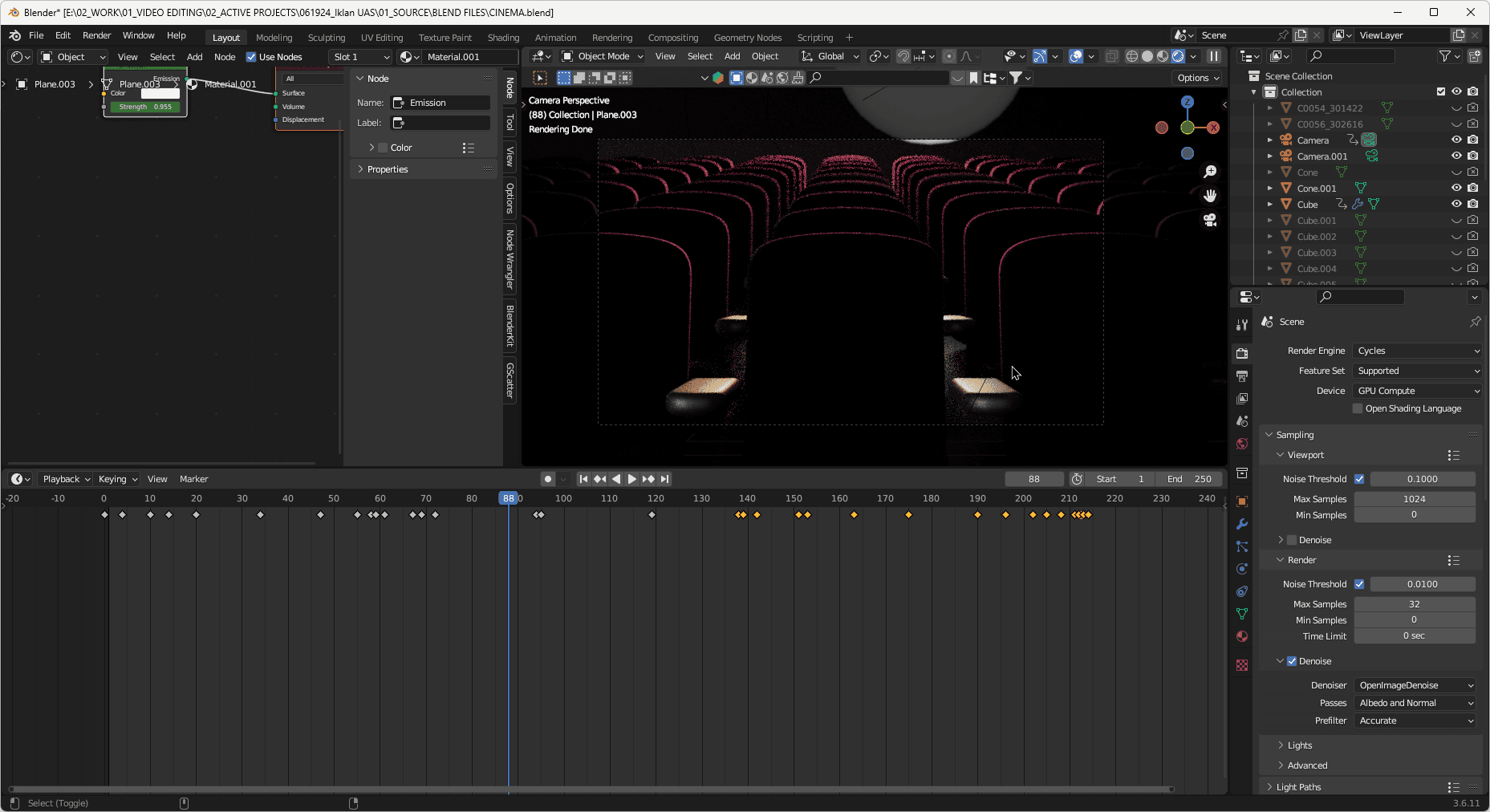Toggle Viewport Noise Threshold checkbox
This screenshot has height=812, width=1490.
(x=1359, y=479)
